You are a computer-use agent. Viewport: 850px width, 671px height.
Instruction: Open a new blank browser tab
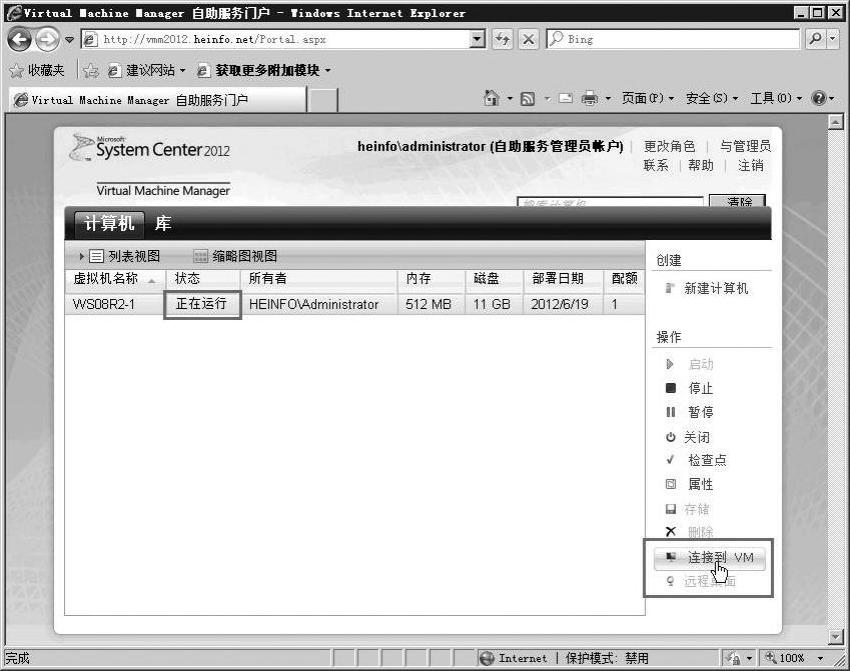pos(323,100)
